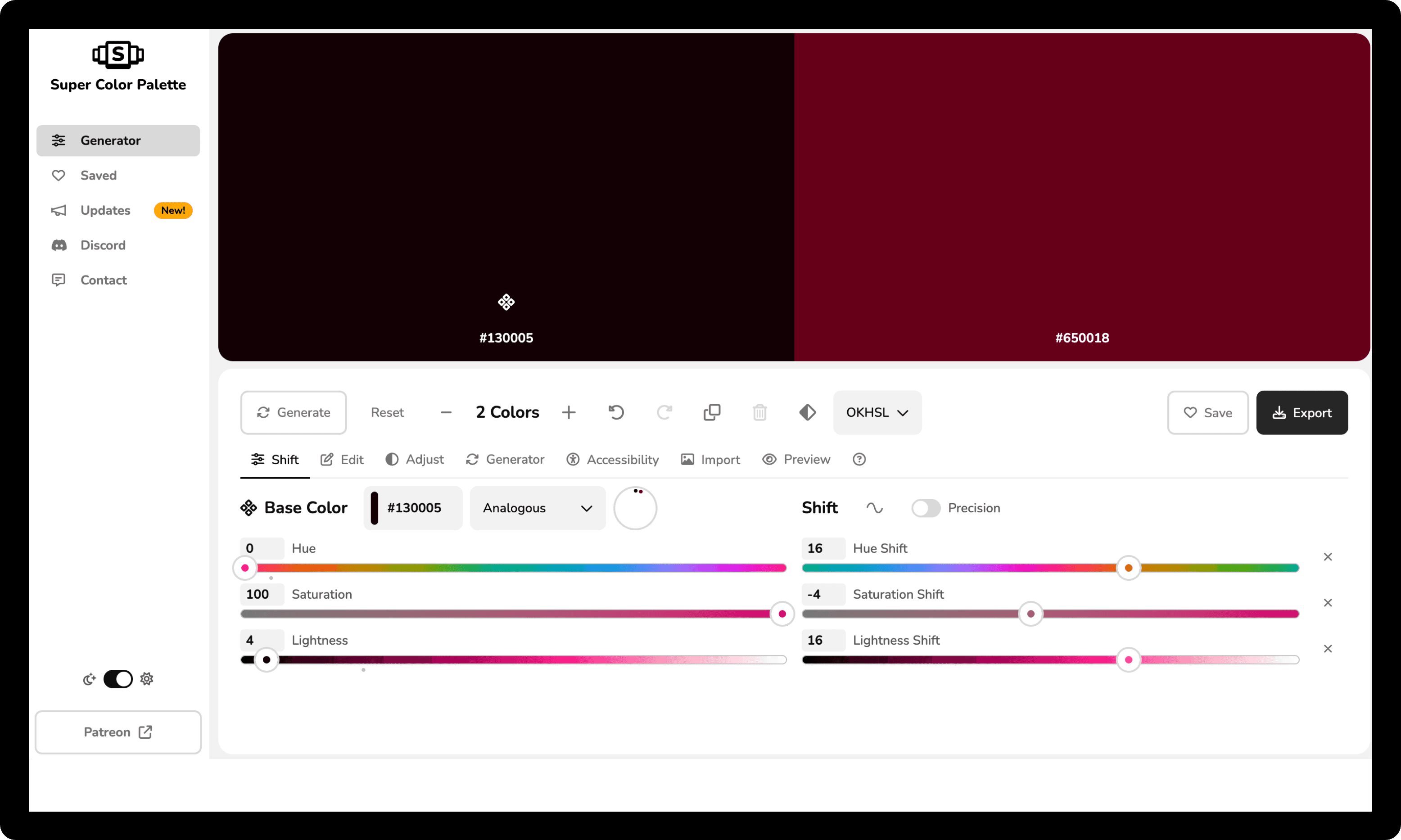The width and height of the screenshot is (1401, 840).
Task: Click the redo arrow icon
Action: (664, 412)
